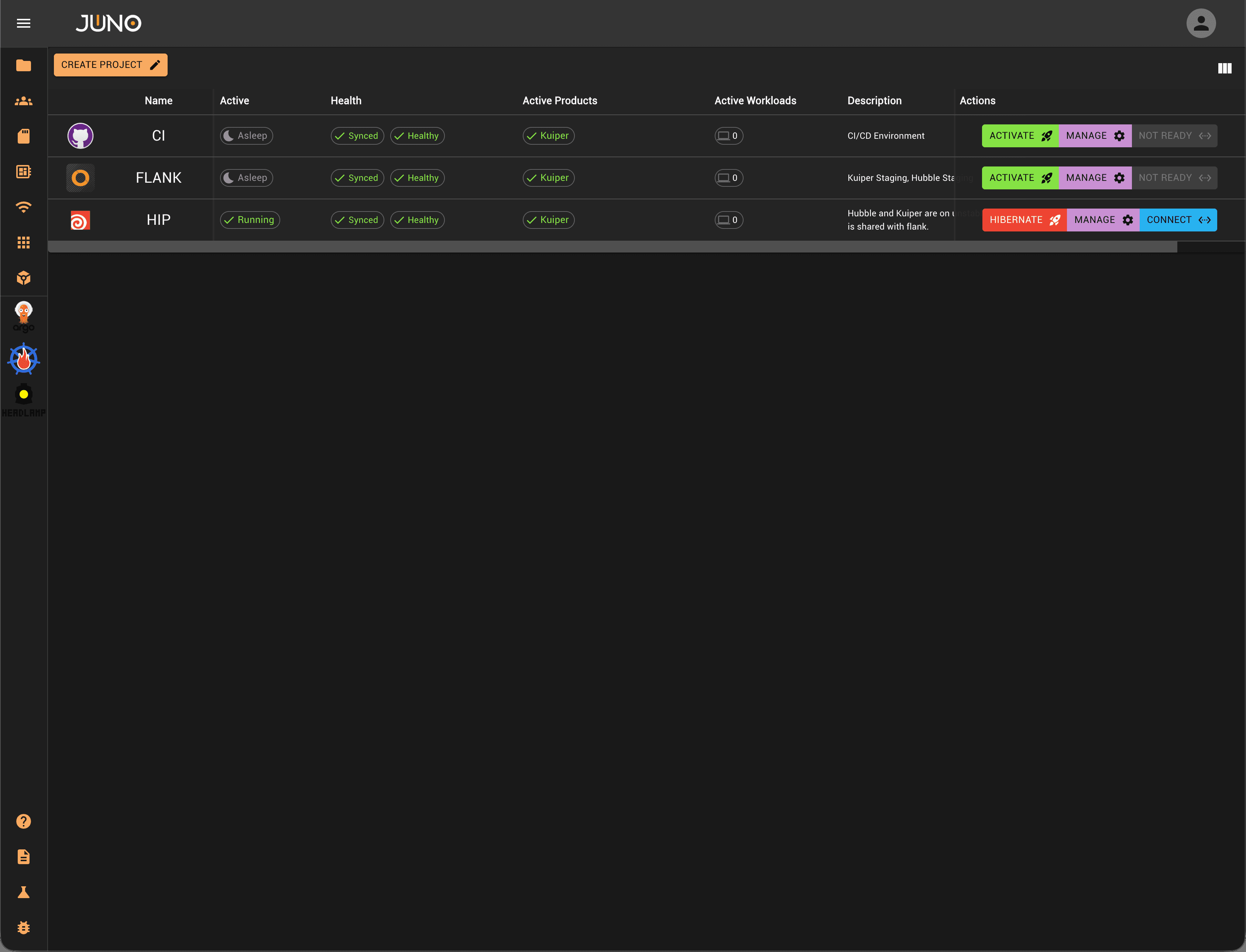
Task: Open the help question mark icon
Action: [23, 821]
